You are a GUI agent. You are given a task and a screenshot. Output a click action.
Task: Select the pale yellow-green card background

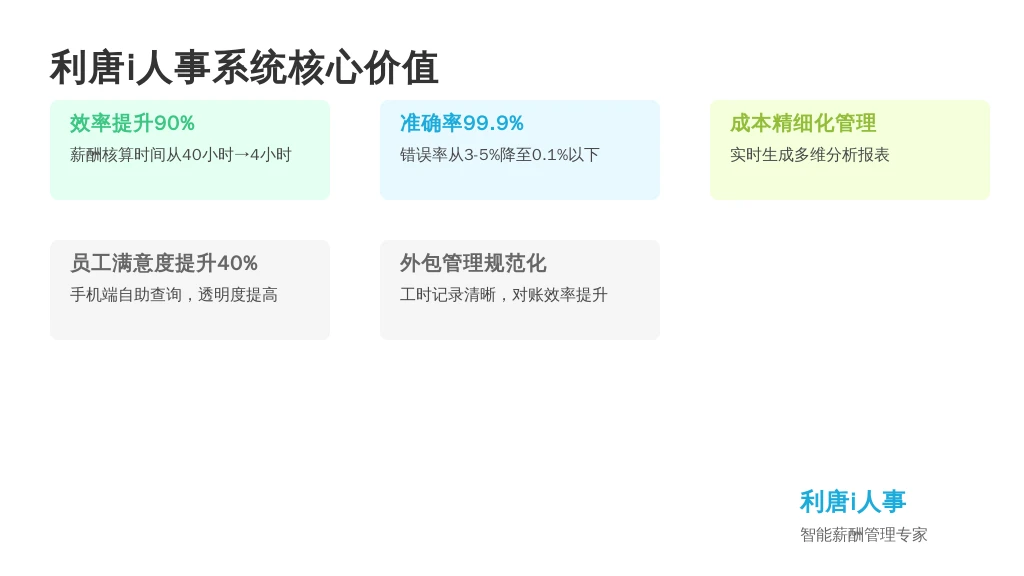pos(850,183)
